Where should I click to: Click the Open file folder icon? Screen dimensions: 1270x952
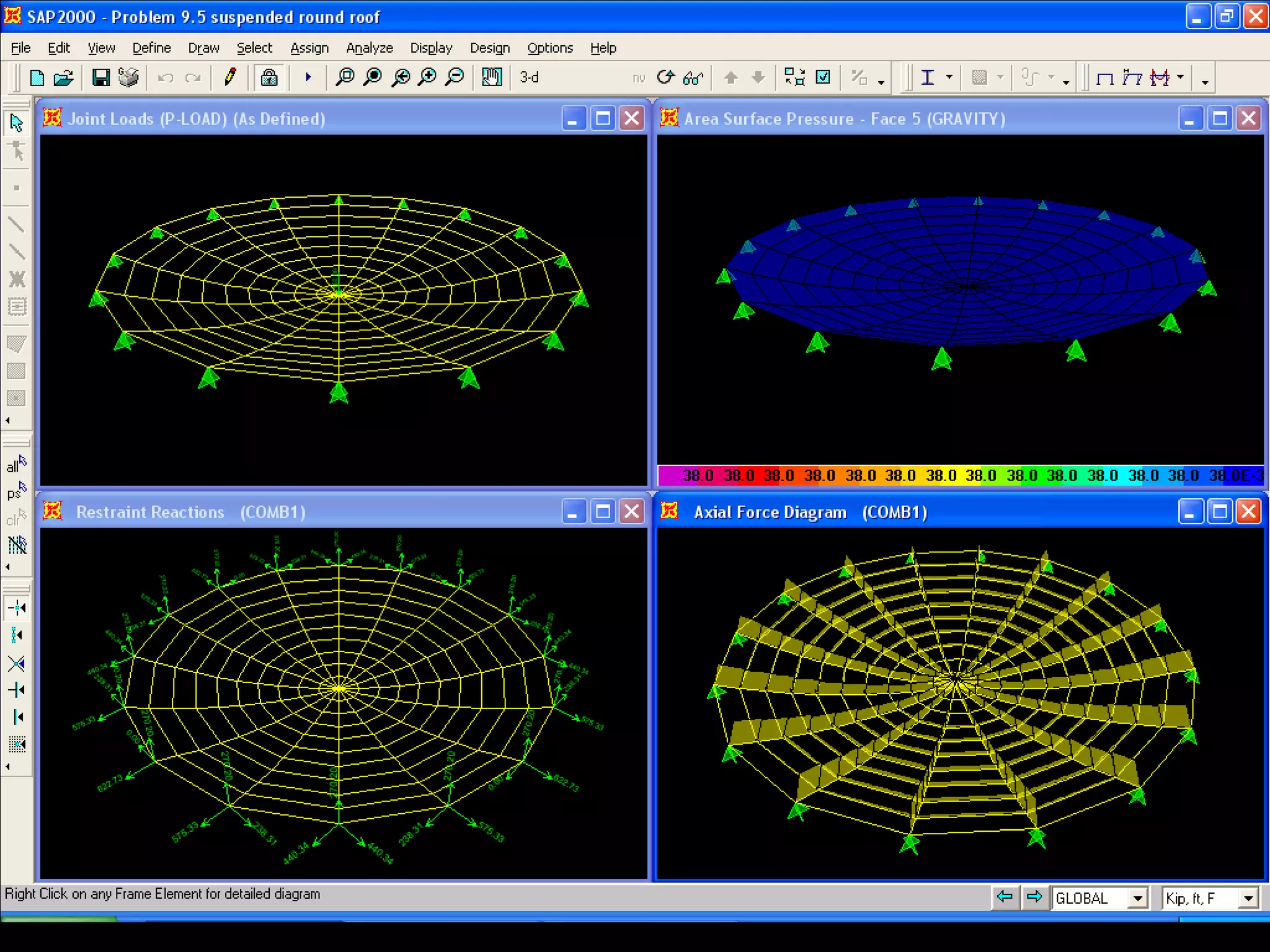pos(63,77)
